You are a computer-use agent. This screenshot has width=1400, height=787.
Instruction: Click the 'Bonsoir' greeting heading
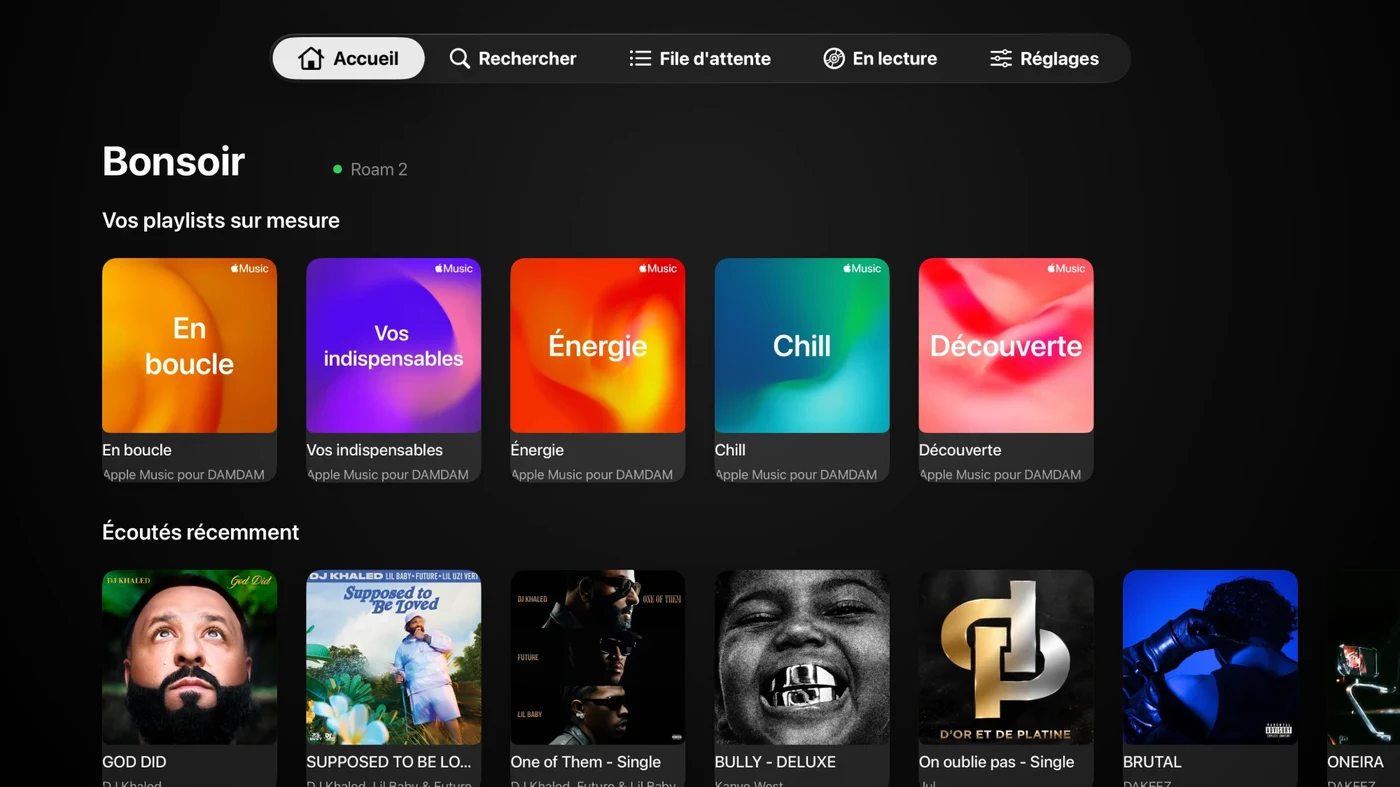pyautogui.click(x=174, y=162)
